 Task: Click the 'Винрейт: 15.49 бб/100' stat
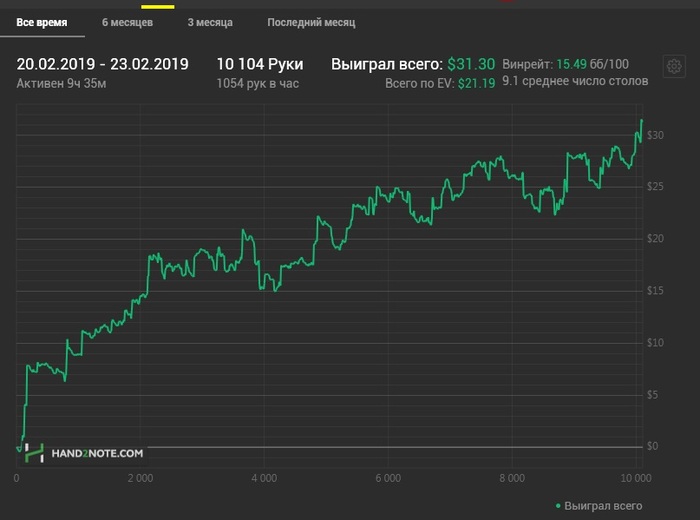click(566, 64)
